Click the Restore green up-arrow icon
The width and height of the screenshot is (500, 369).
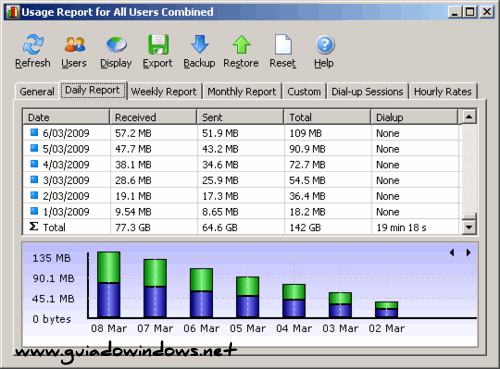click(x=241, y=44)
